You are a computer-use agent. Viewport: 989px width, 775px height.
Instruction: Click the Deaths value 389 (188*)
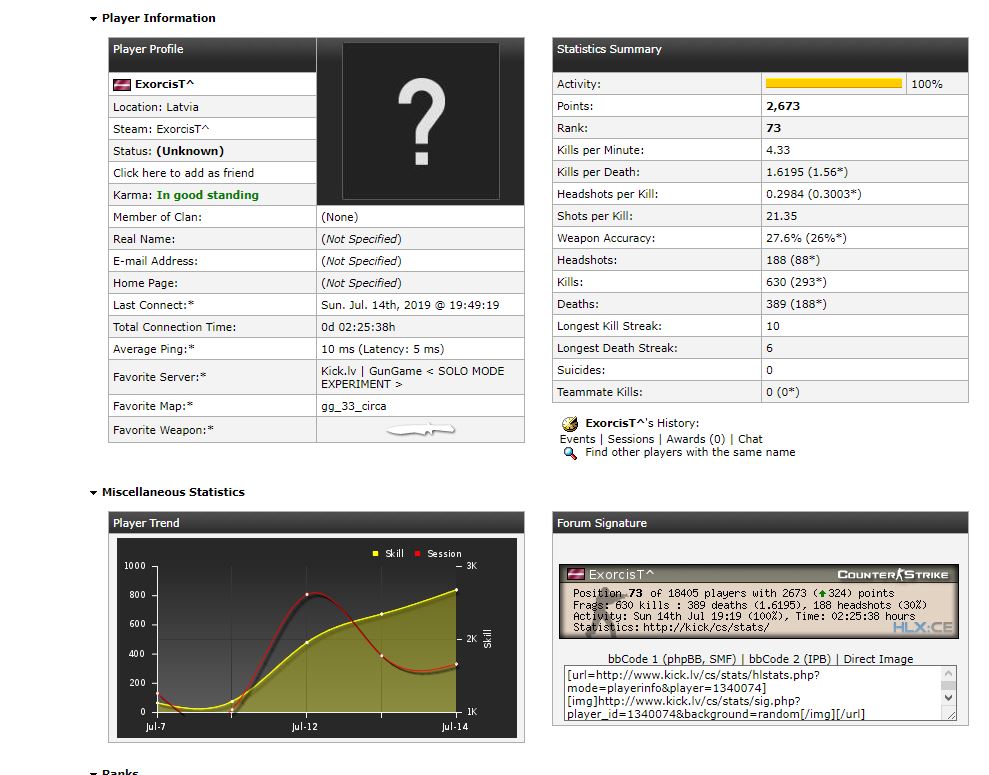point(796,304)
